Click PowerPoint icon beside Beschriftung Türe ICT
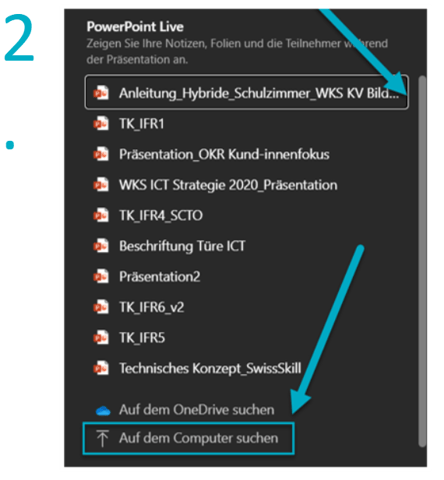444x480 pixels. (x=101, y=246)
